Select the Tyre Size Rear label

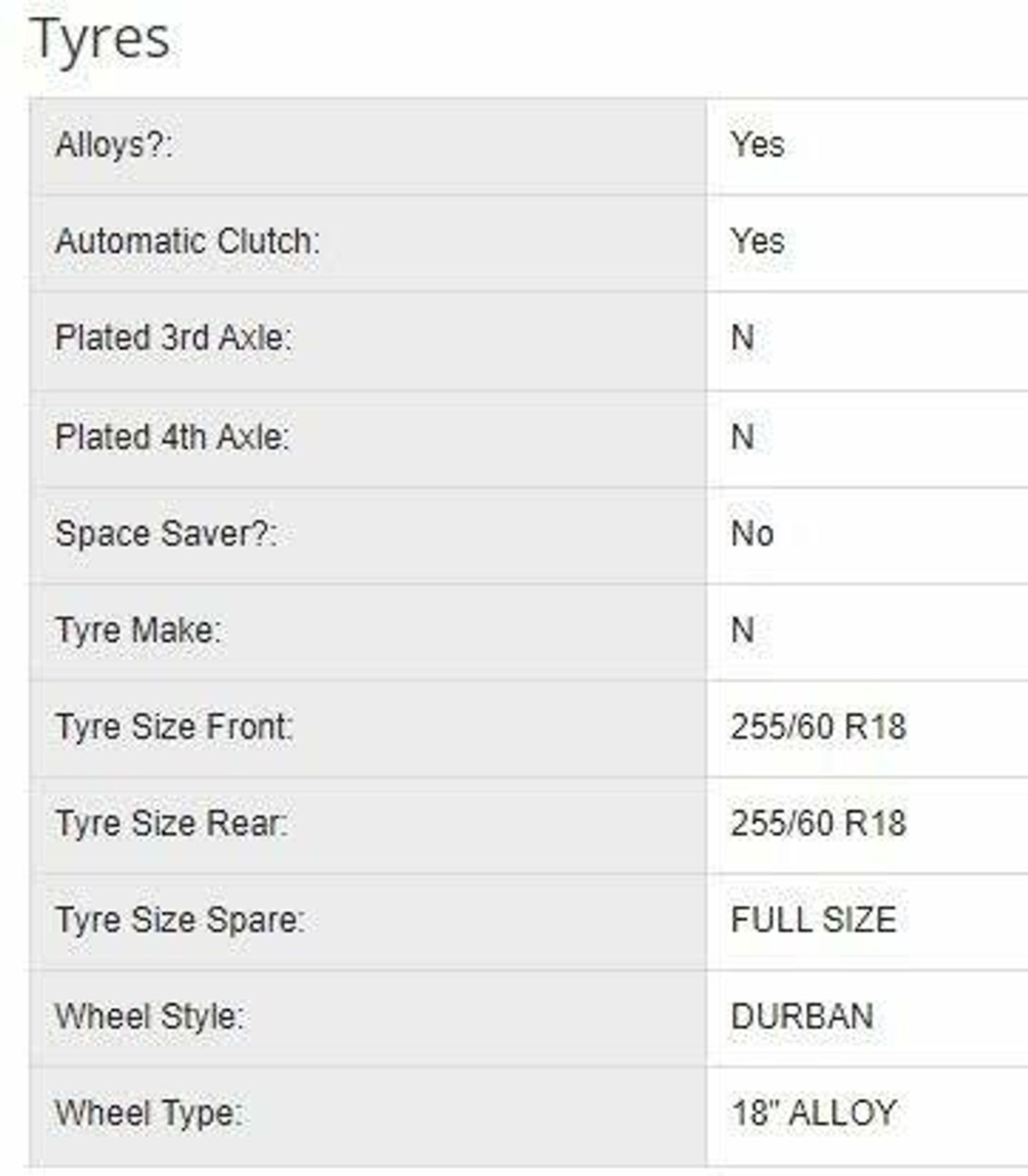point(171,823)
